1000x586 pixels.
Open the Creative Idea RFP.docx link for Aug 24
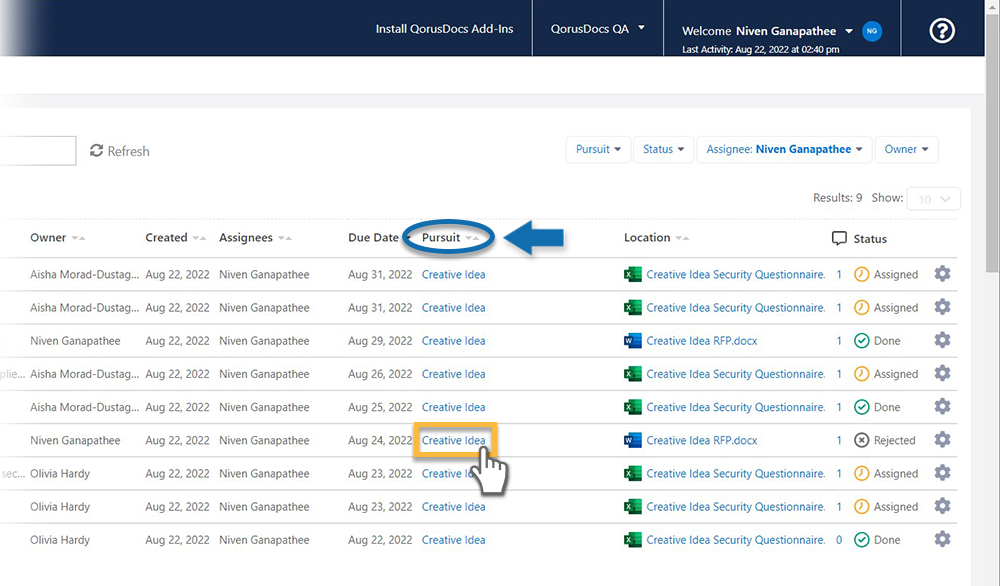tap(701, 440)
